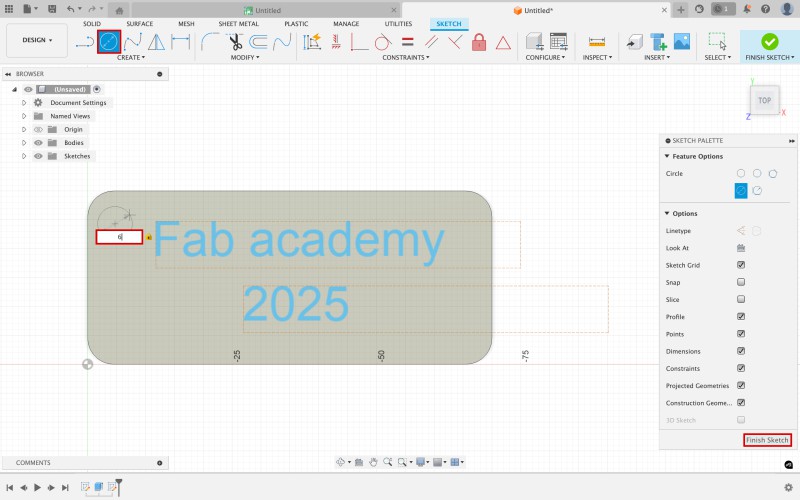Click the Undo arrow
The image size is (800, 500).
[x=70, y=9]
